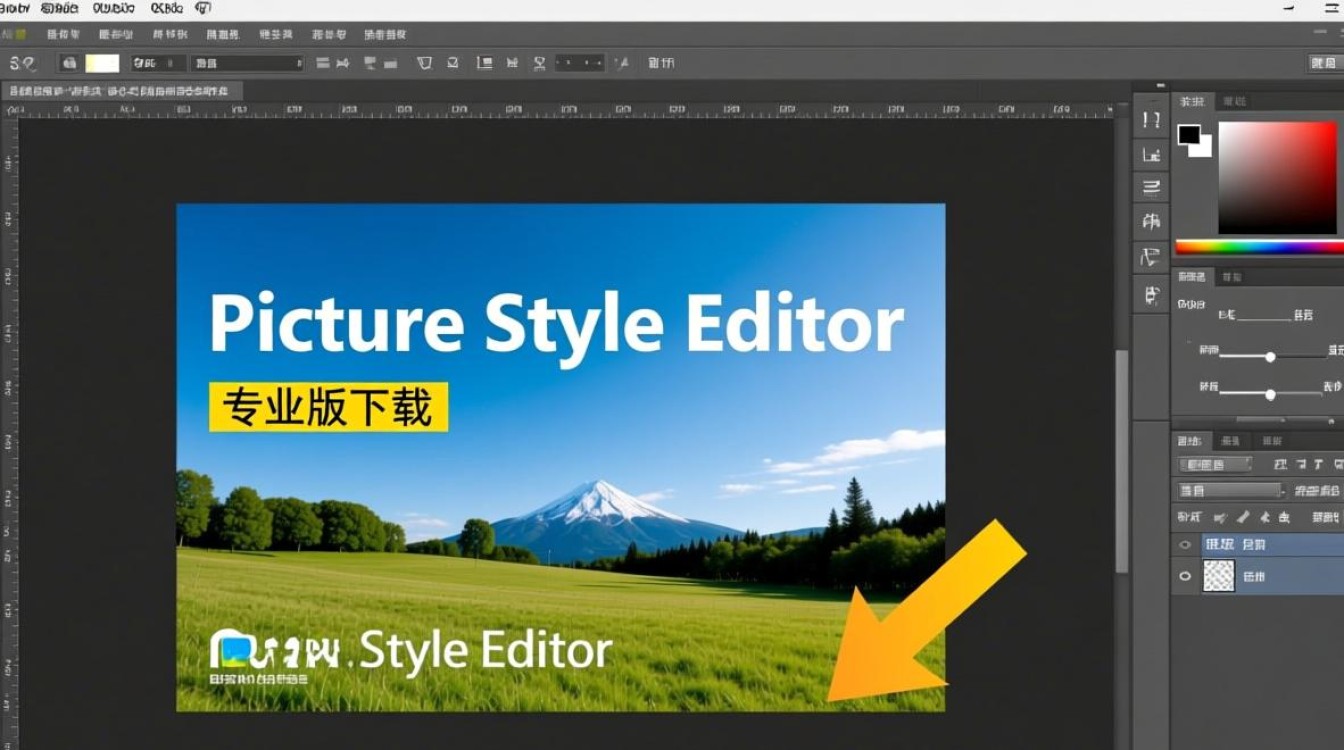The image size is (1344, 750).
Task: Hide the top layer using its eye toggle
Action: coord(1184,544)
